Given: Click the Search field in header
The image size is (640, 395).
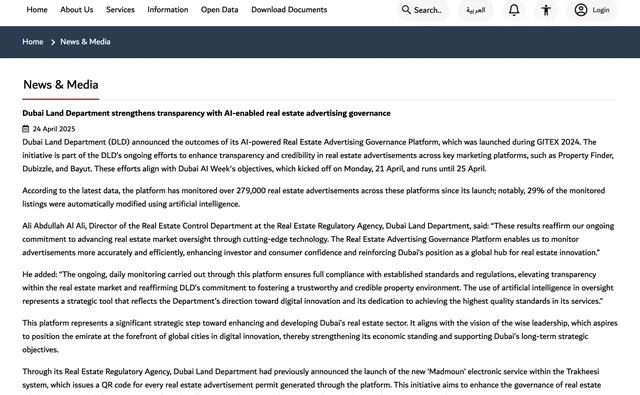Looking at the screenshot, I should click(x=422, y=10).
